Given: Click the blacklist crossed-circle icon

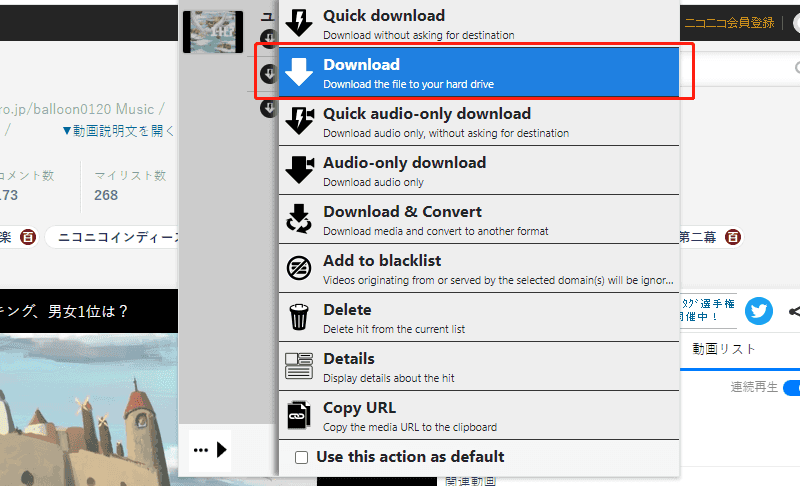Looking at the screenshot, I should (299, 268).
